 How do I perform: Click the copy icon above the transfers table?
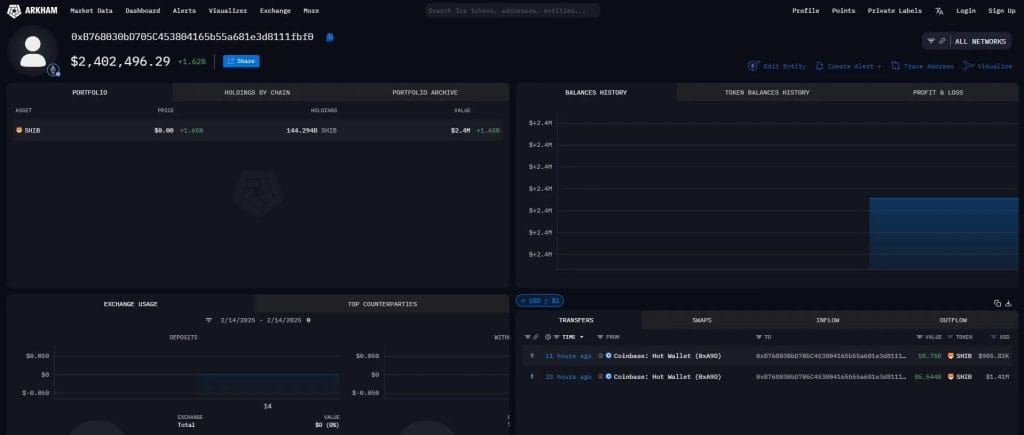click(x=997, y=303)
